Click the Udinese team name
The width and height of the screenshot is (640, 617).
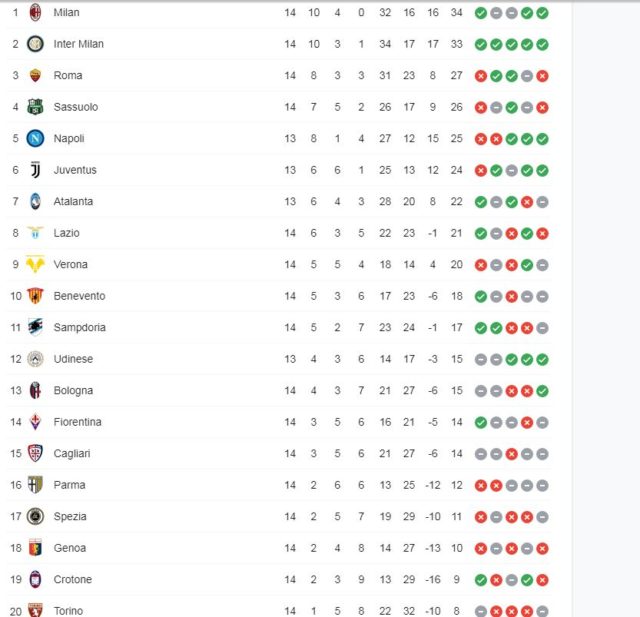(x=73, y=359)
